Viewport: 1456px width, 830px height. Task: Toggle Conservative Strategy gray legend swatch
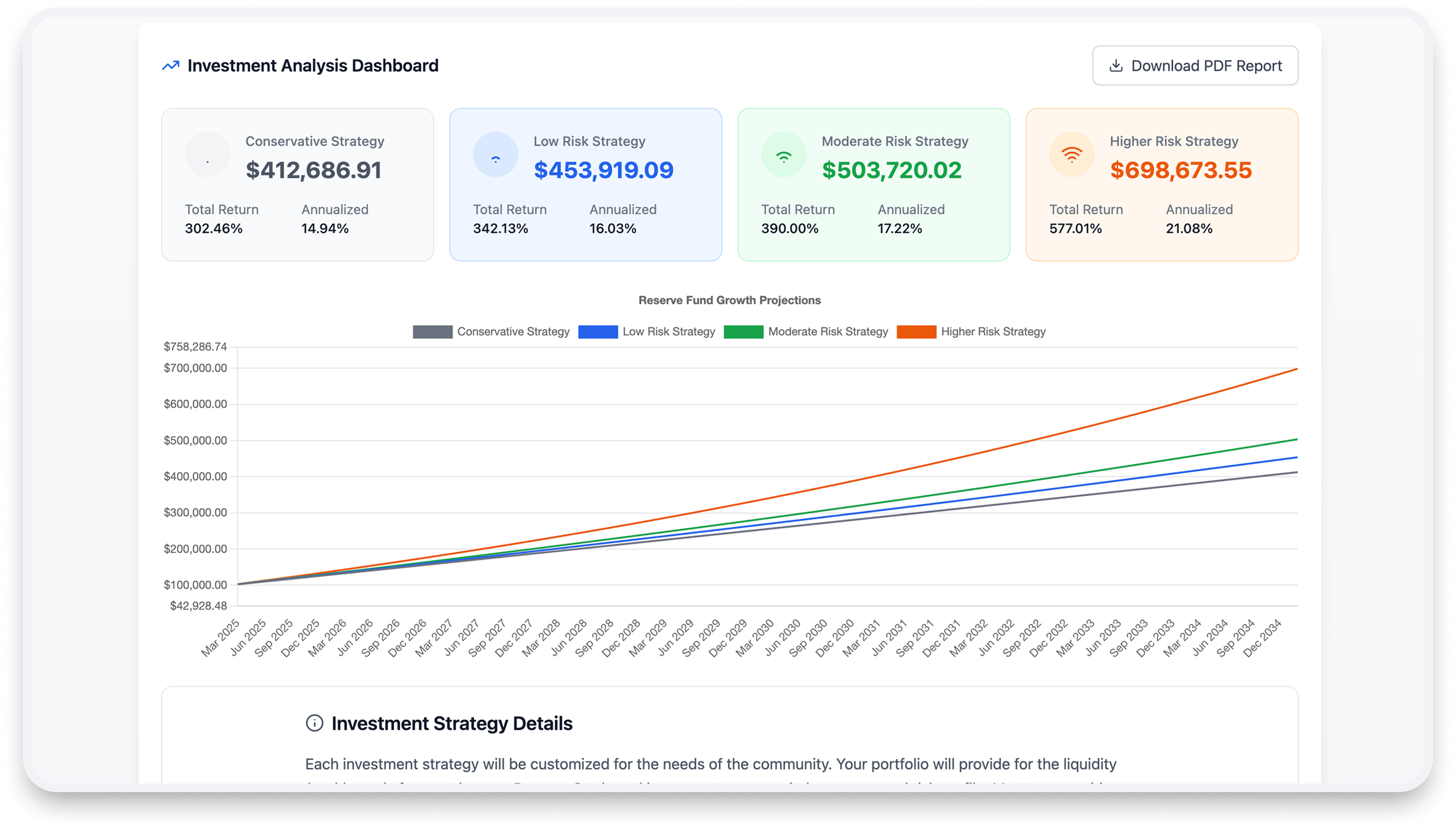[x=432, y=332]
